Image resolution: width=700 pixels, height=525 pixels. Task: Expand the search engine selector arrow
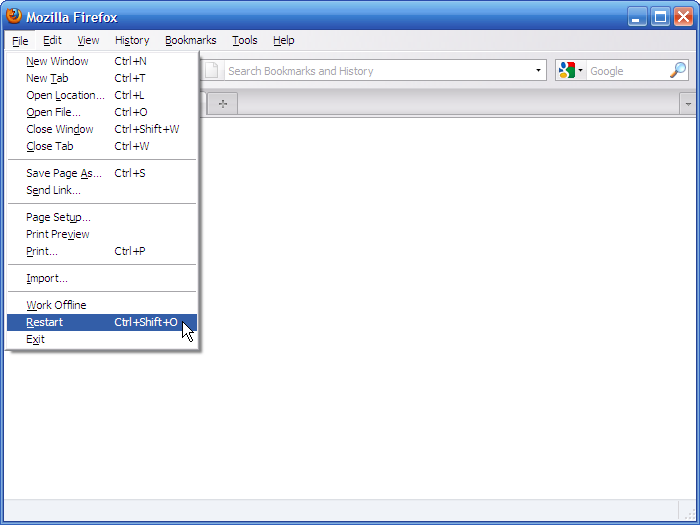pos(580,71)
